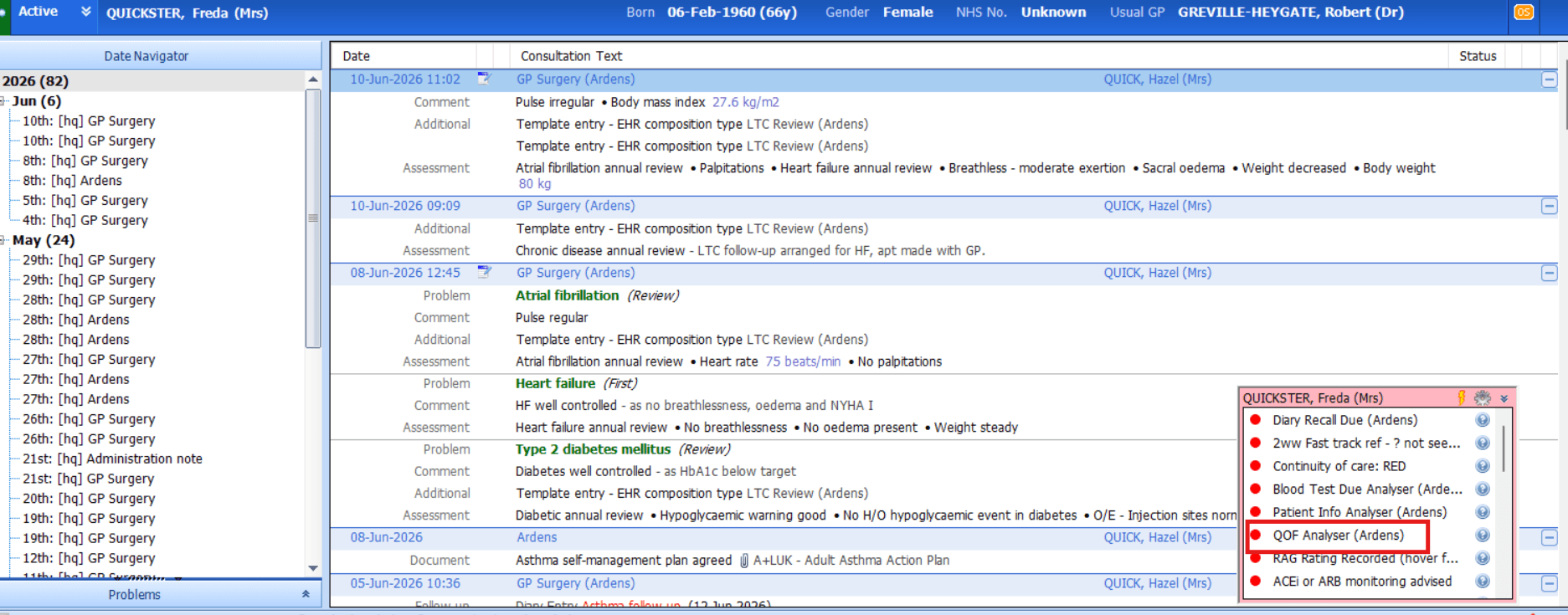Collapse the QUICKSTER alerts popup with the double chevron
The height and width of the screenshot is (615, 1568).
pyautogui.click(x=1504, y=399)
